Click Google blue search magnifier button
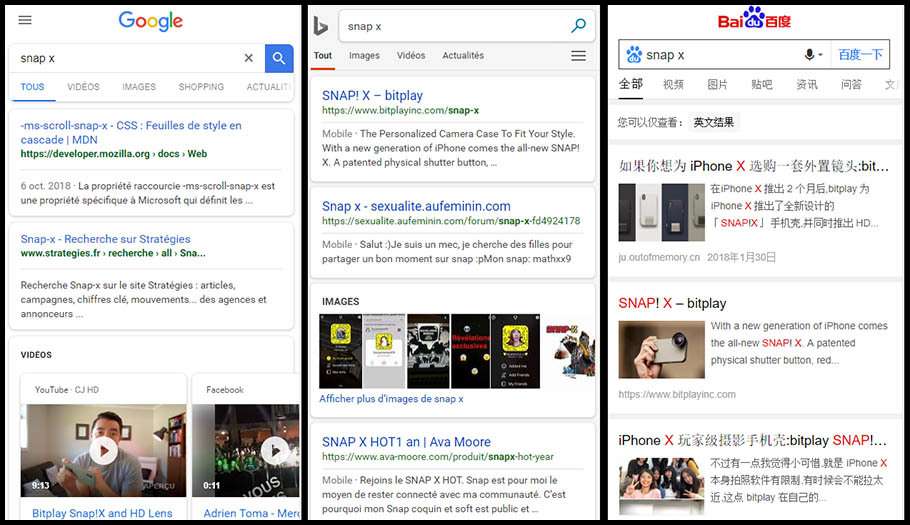 tap(279, 58)
